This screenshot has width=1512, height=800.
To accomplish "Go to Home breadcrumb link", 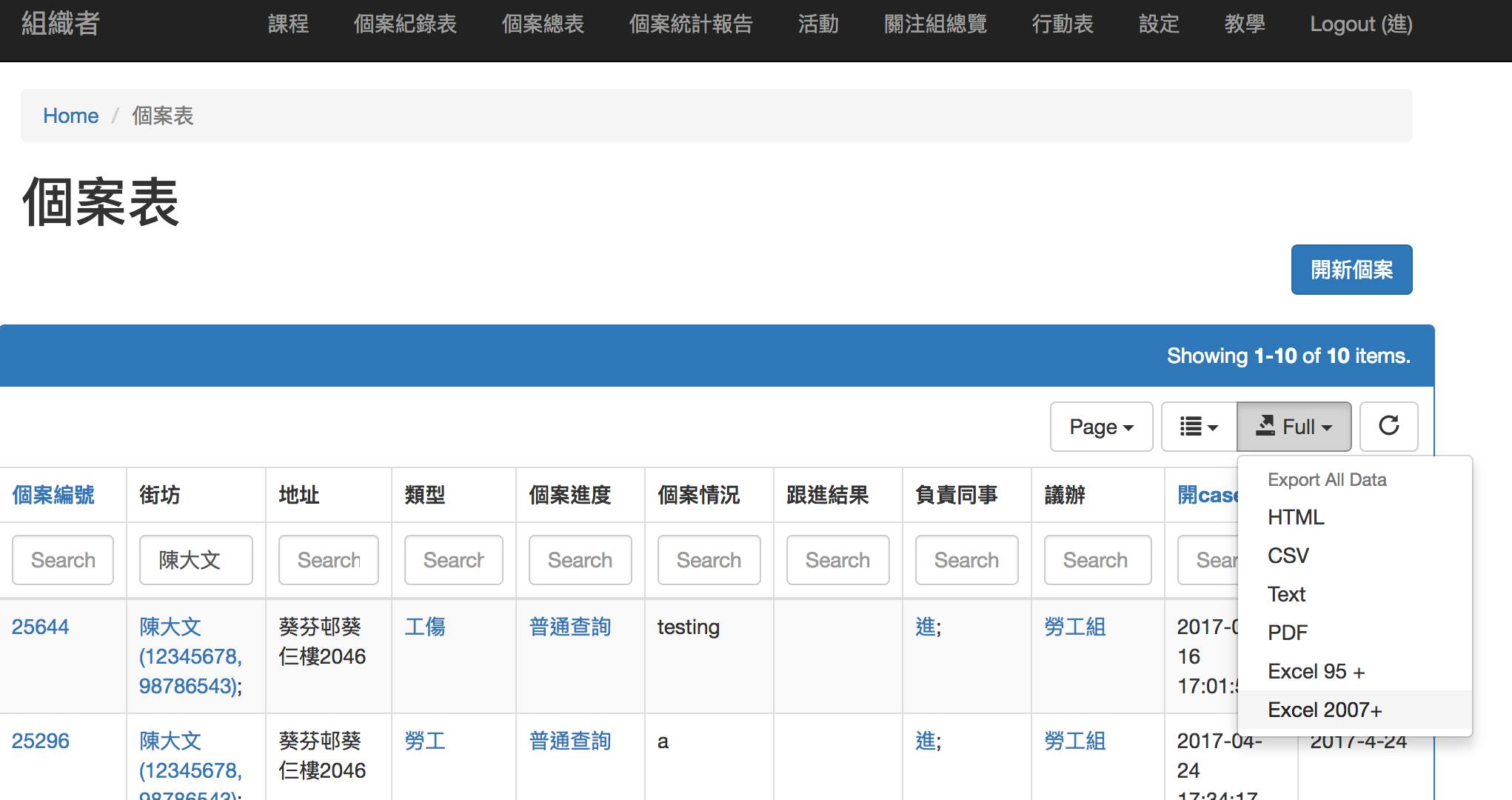I will [70, 116].
